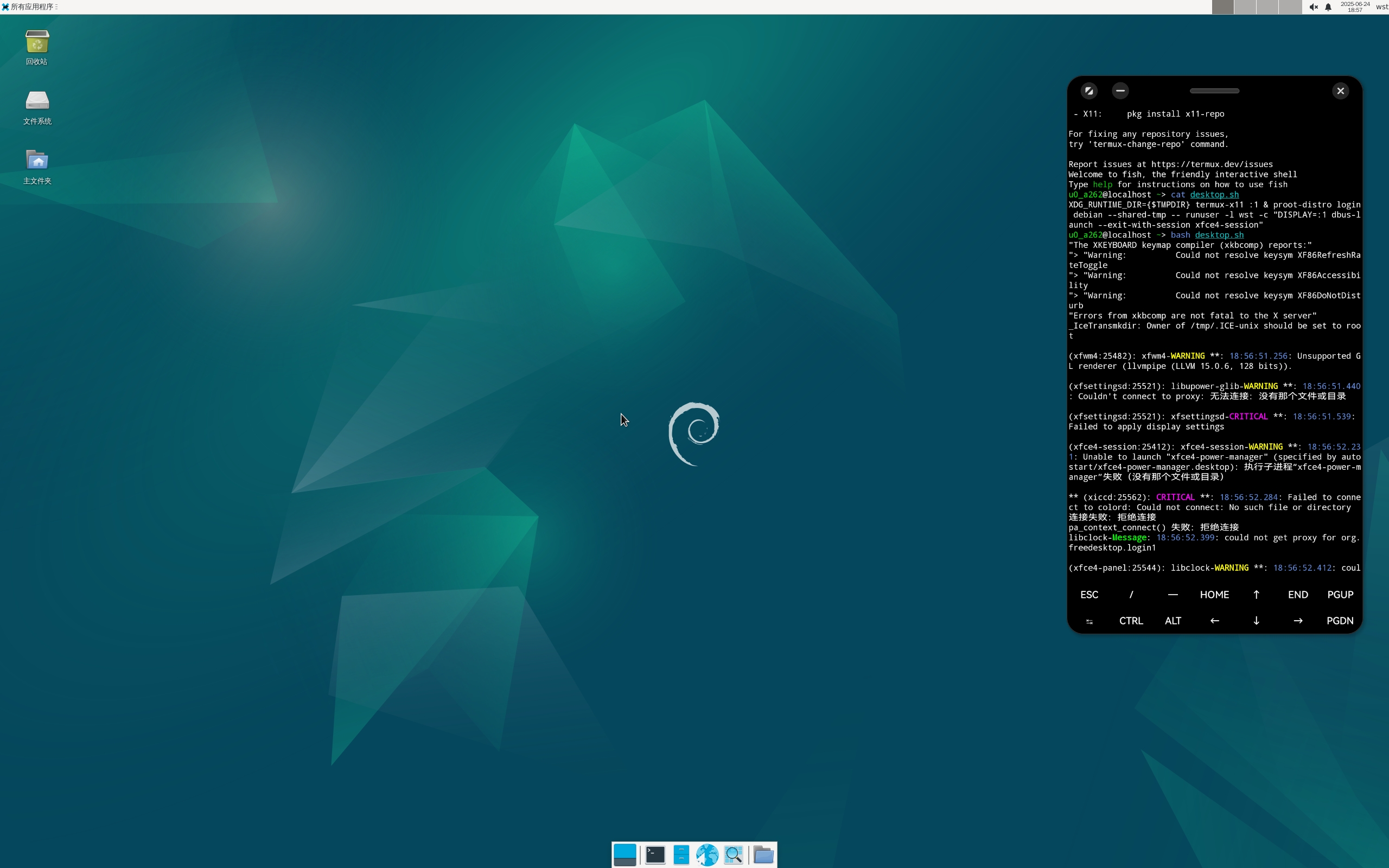Open the dock directory menu folder

point(763,855)
